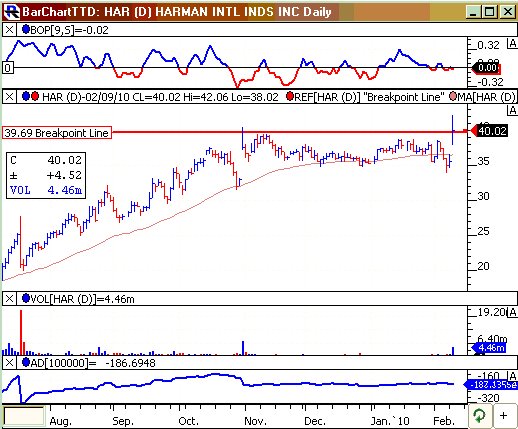Click the BOP[9,S]=-0.02 legend text

[69, 30]
